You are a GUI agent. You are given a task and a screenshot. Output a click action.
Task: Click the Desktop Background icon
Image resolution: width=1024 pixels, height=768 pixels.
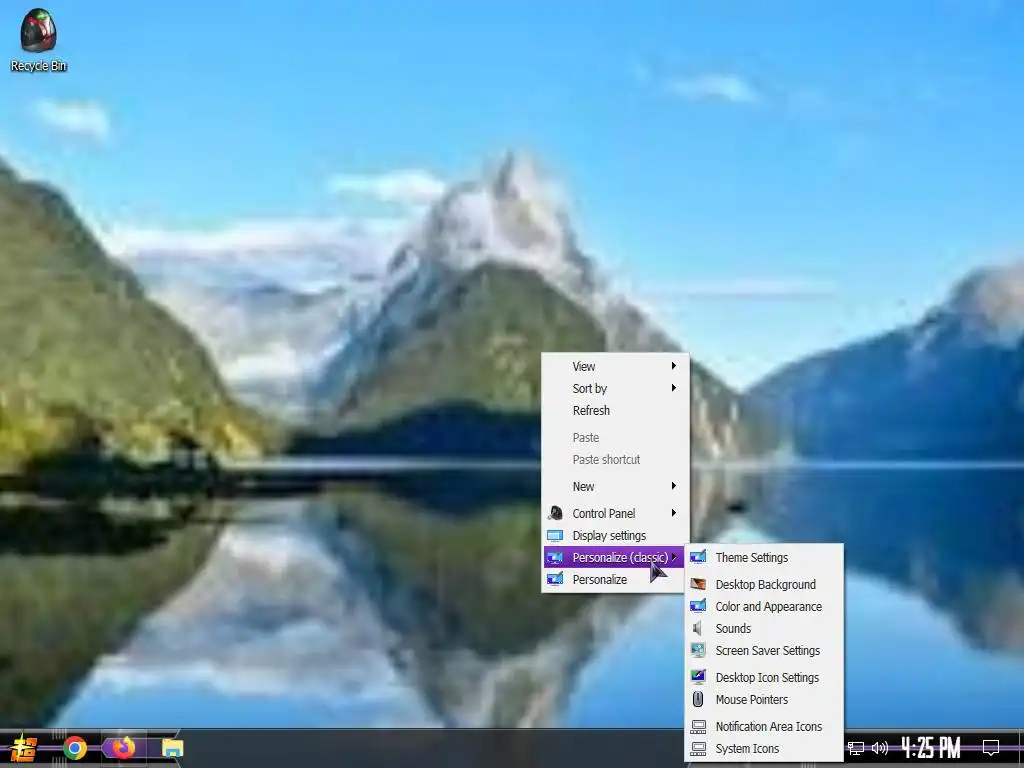[698, 584]
